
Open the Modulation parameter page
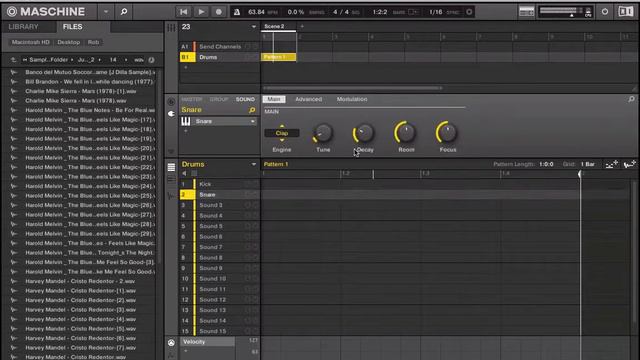(x=352, y=99)
